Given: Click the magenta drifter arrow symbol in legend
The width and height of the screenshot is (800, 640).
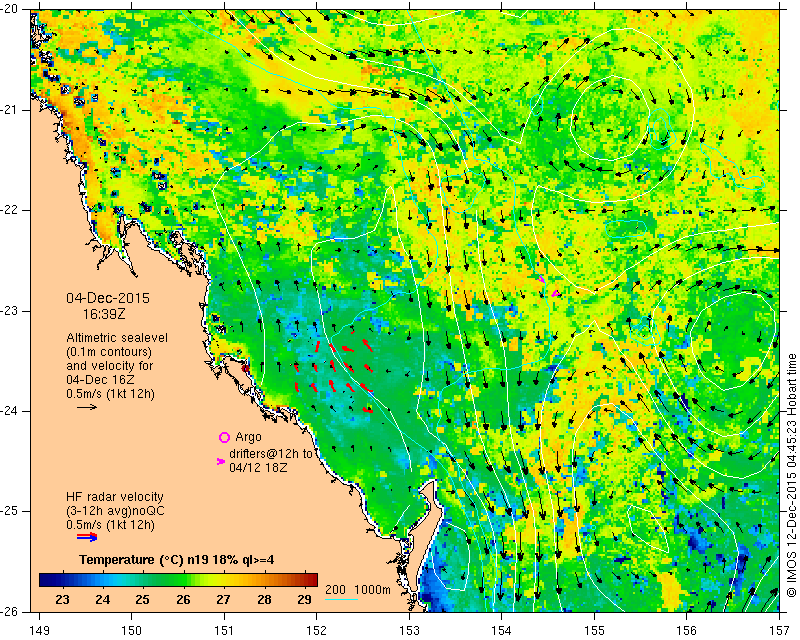Looking at the screenshot, I should (220, 461).
